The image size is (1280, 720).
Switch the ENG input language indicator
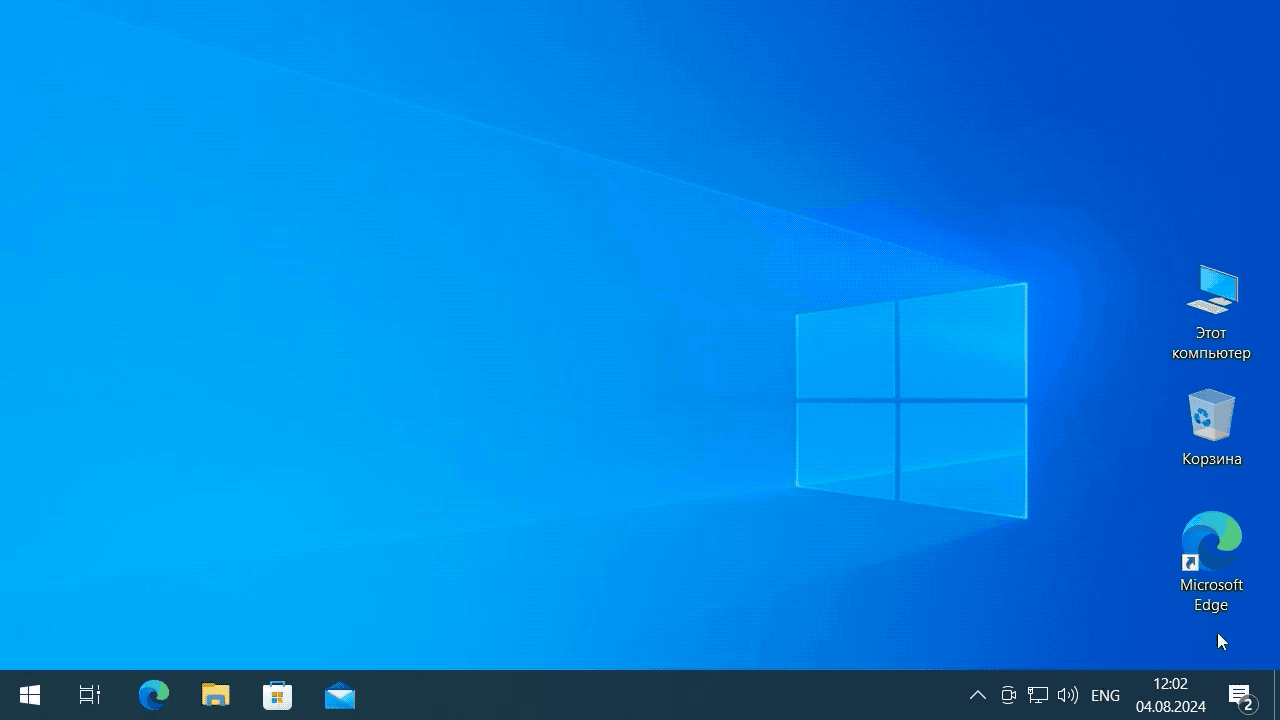tap(1105, 695)
